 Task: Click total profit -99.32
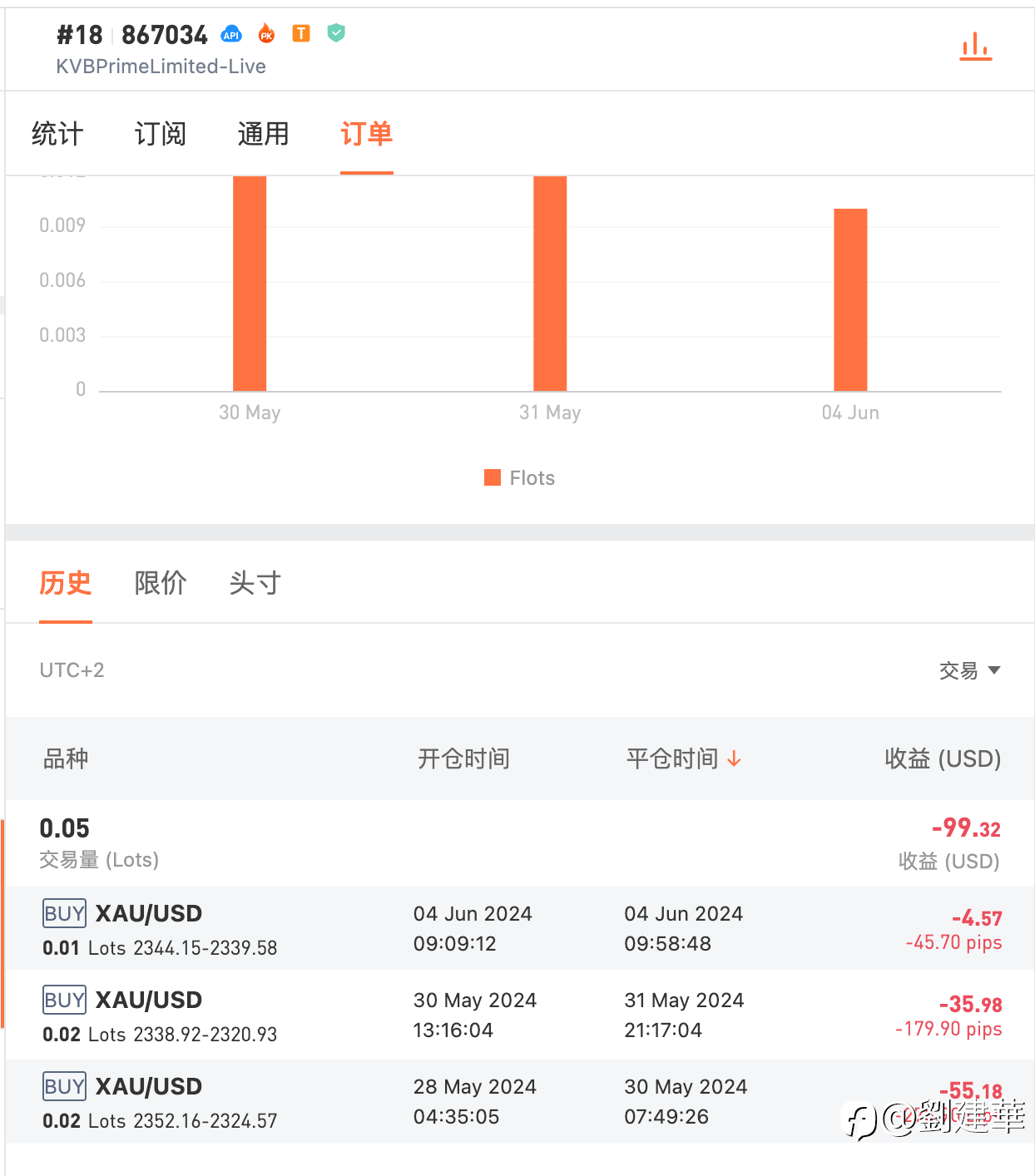tap(966, 828)
